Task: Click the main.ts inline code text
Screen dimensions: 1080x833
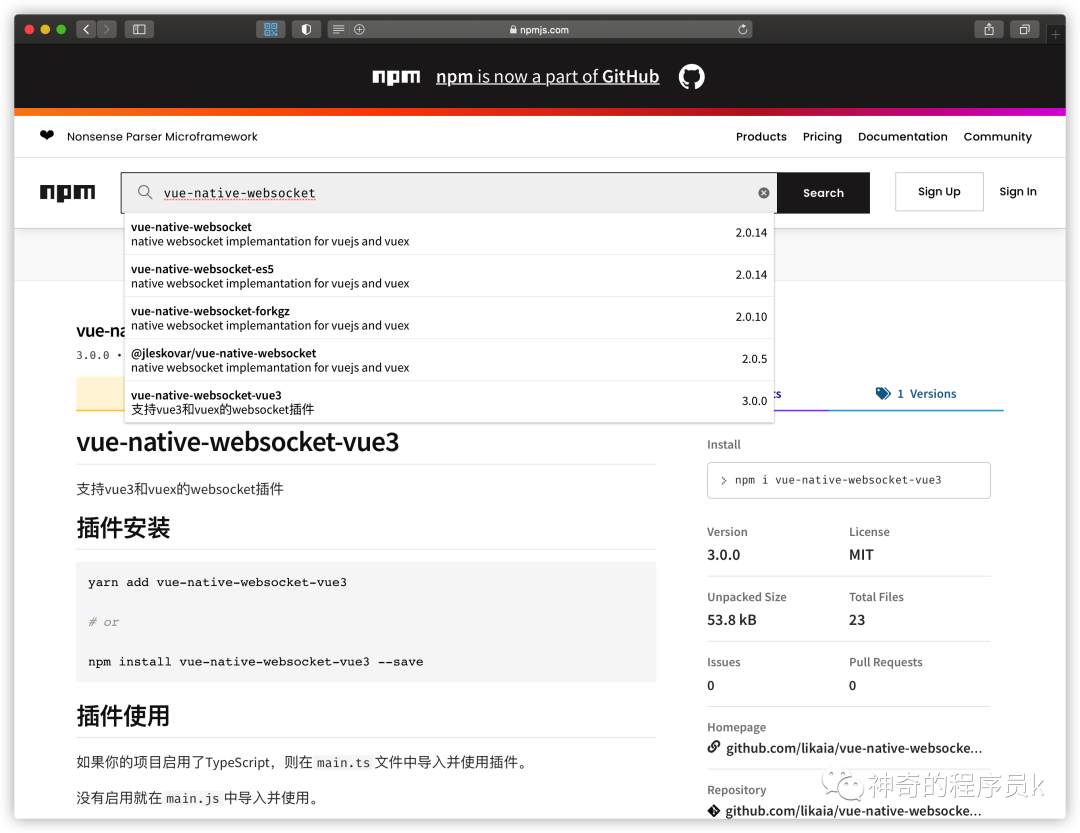Action: pyautogui.click(x=343, y=763)
